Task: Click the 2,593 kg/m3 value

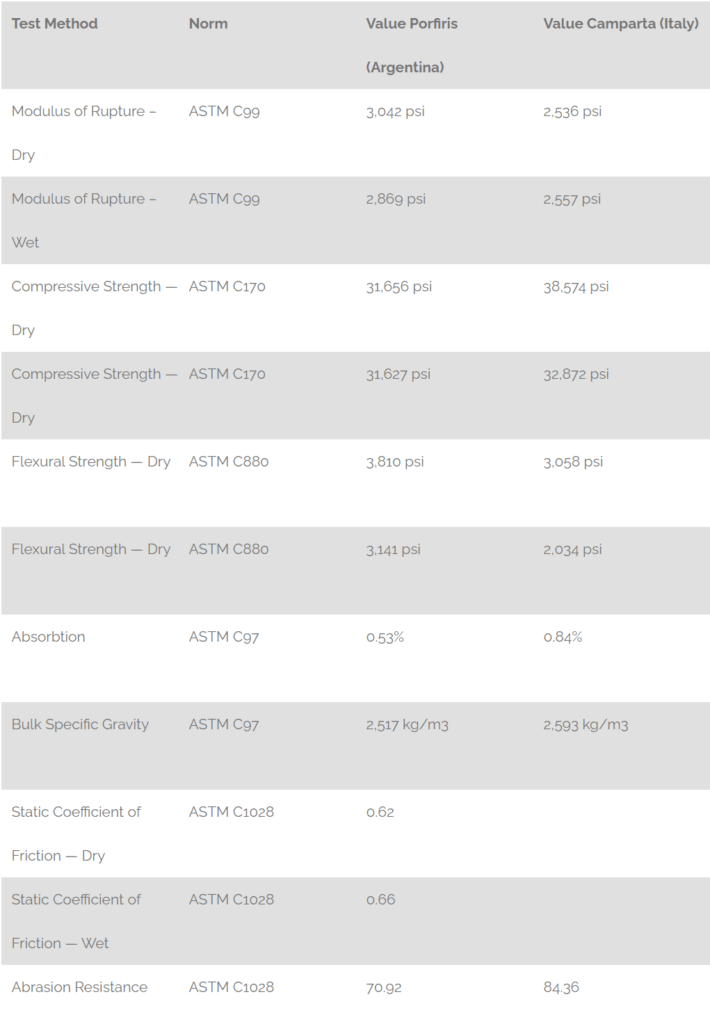Action: 586,724
